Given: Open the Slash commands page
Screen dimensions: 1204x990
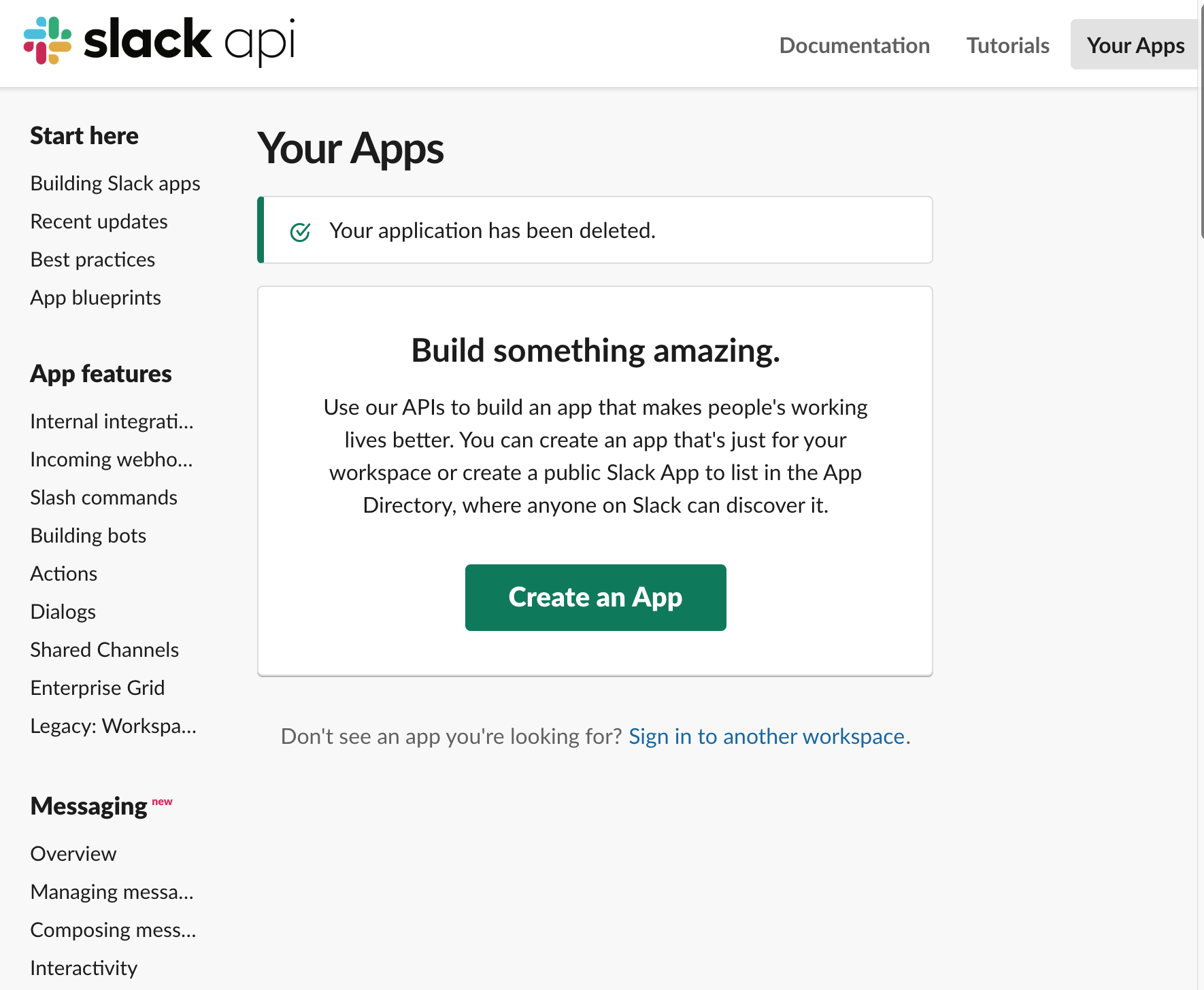Looking at the screenshot, I should tap(103, 498).
